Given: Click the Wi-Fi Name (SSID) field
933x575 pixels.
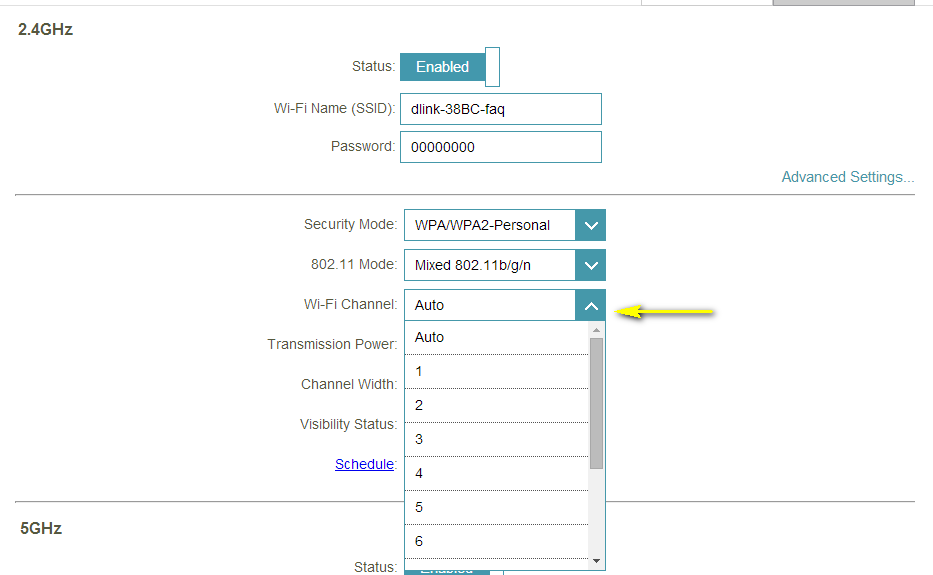Looking at the screenshot, I should [500, 109].
